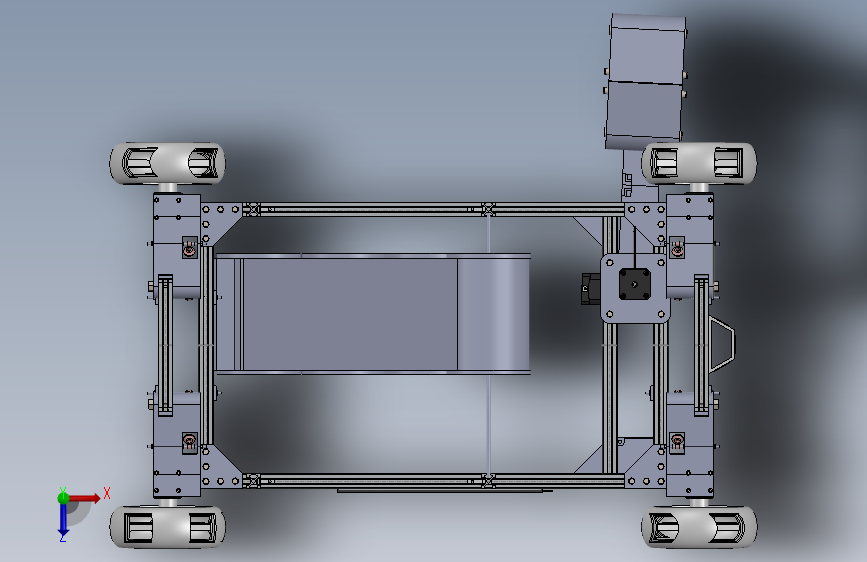This screenshot has width=867, height=562.
Task: Click the blue Z axis arrow of the triad
Action: pos(63,521)
